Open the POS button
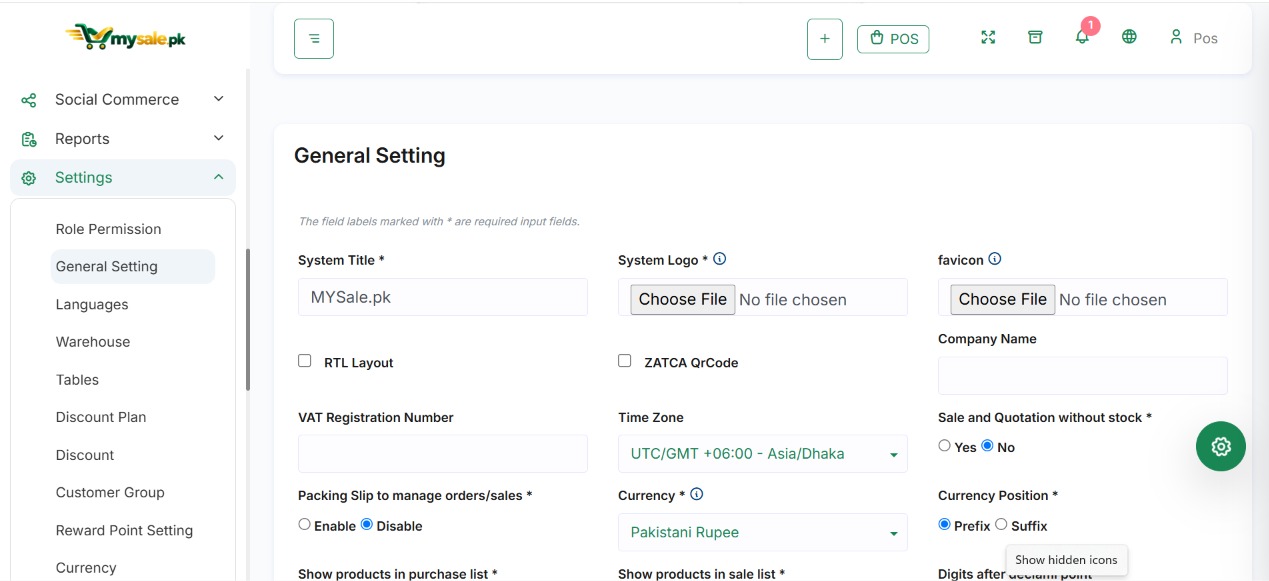 pos(893,39)
